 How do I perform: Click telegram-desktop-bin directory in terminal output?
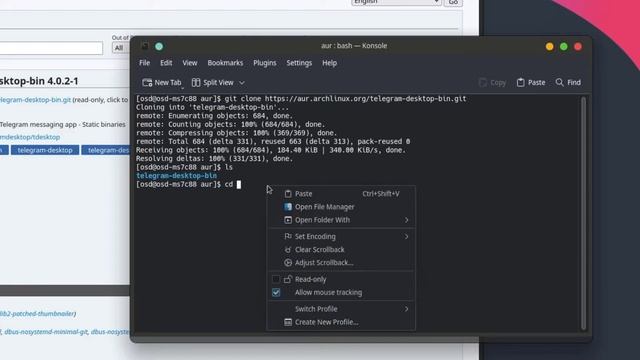point(176,176)
